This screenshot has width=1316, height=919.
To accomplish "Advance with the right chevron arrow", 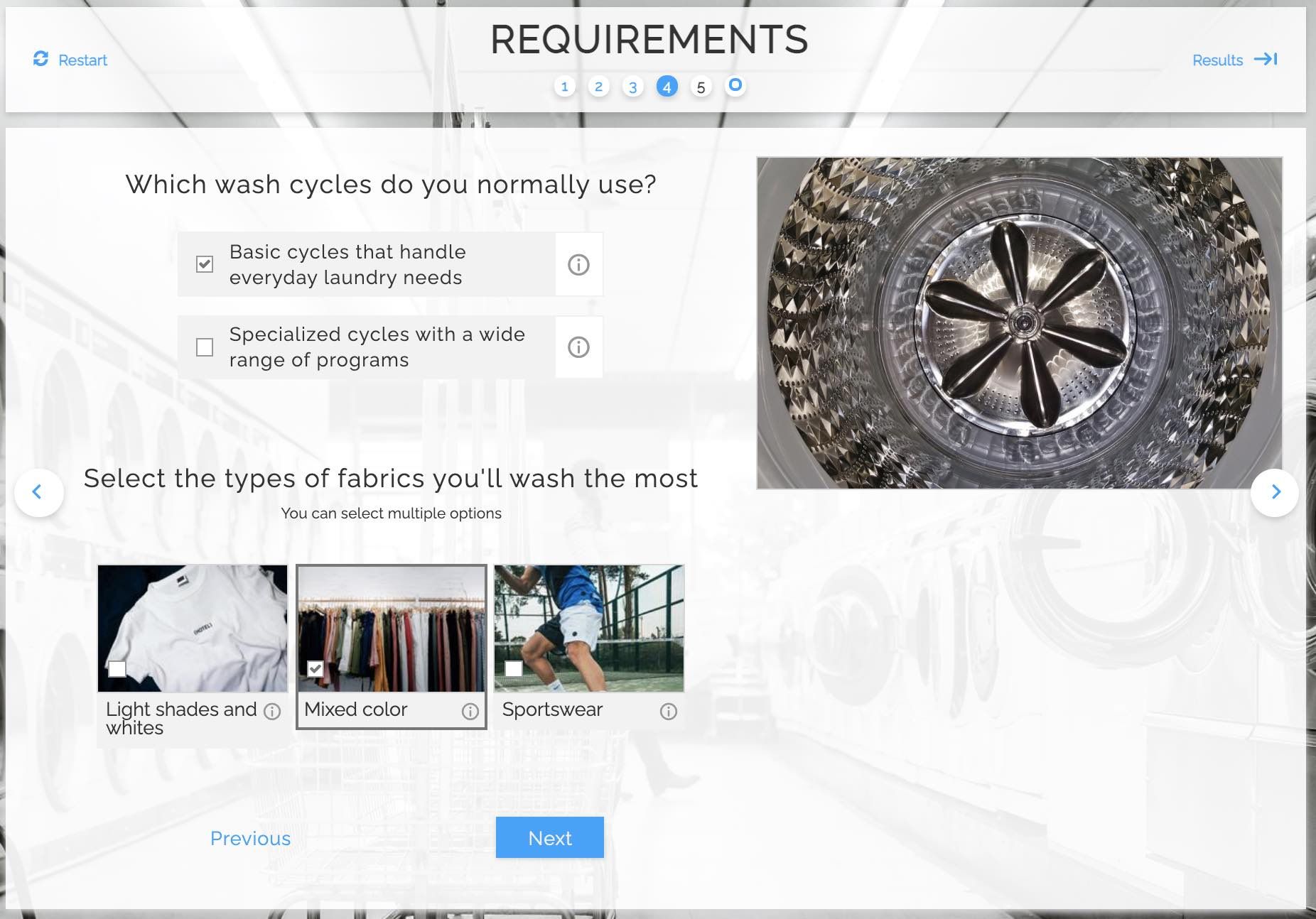I will tap(1275, 492).
